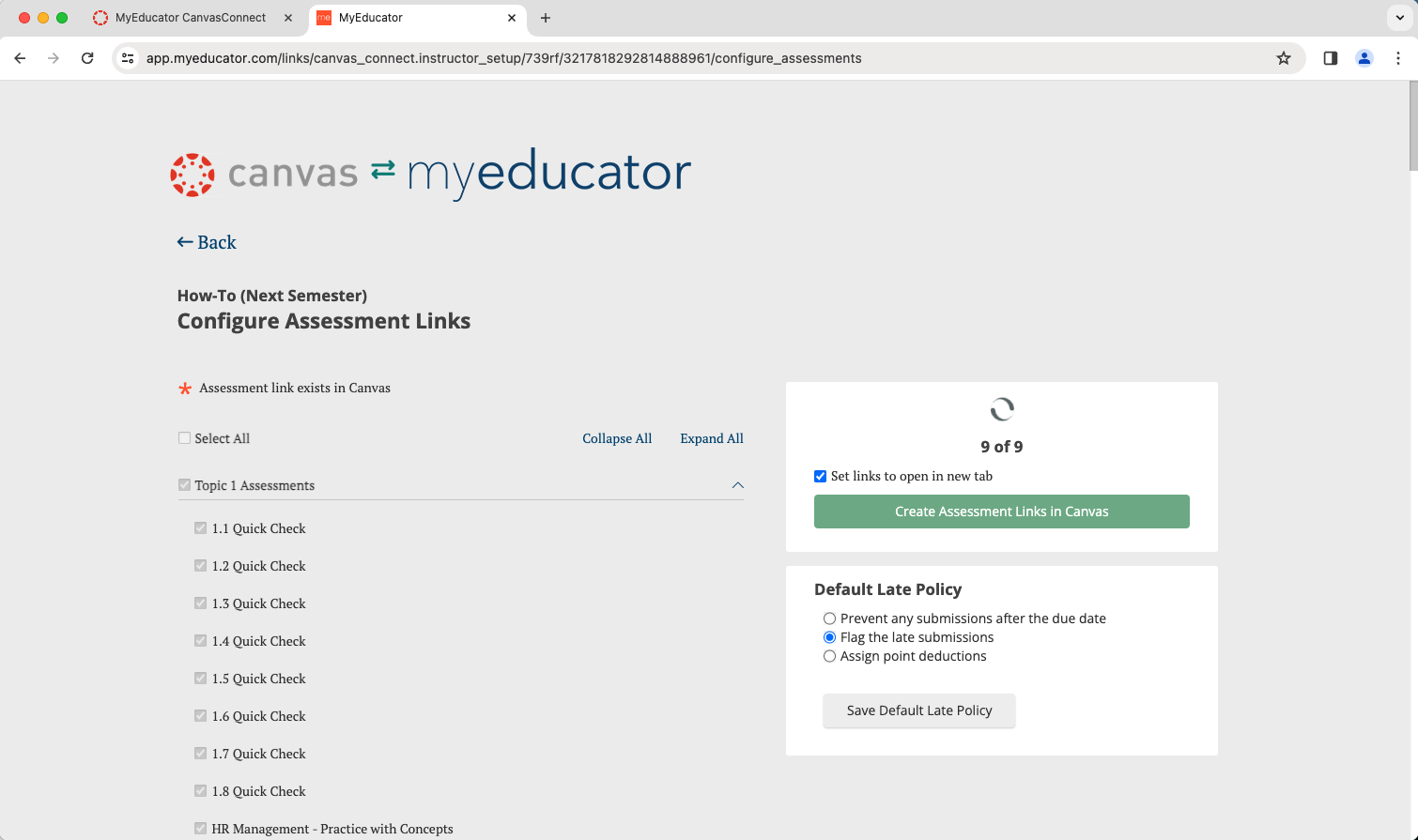Click 'Configure Assessment Links' heading
Screen dimensions: 1418x840
[324, 321]
